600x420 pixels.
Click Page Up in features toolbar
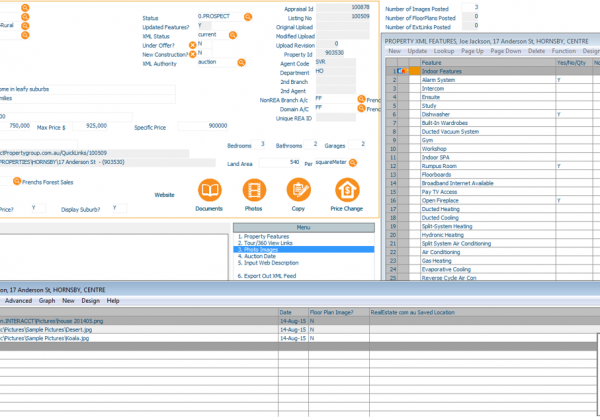click(x=472, y=51)
